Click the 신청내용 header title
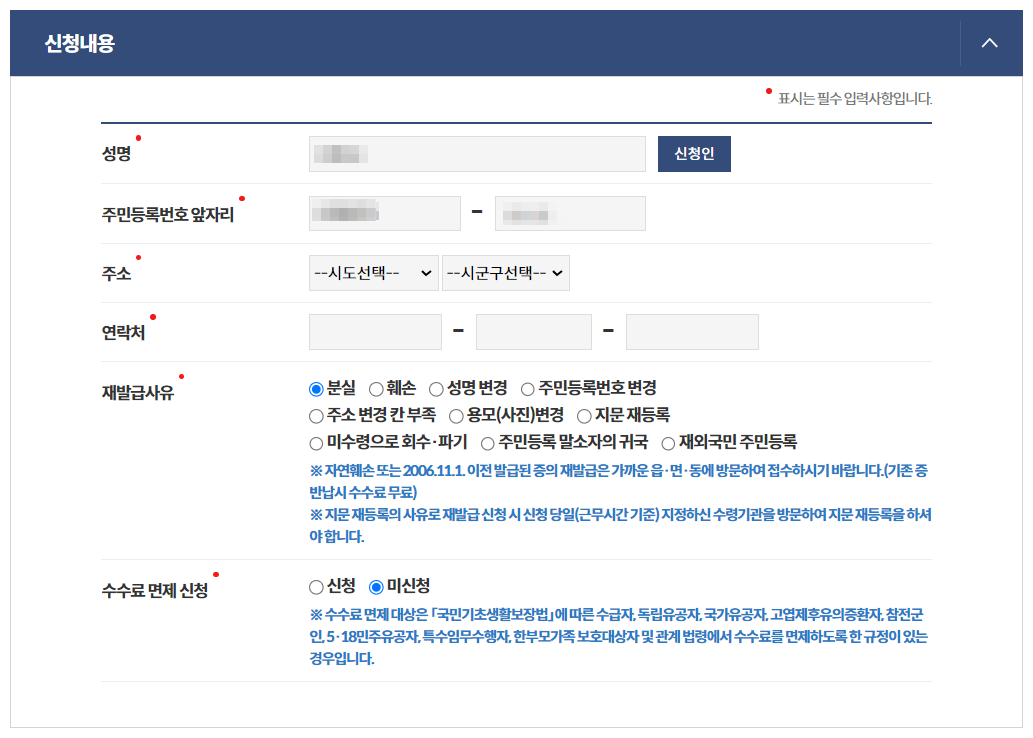Viewport: 1033px width, 738px height. tap(80, 43)
